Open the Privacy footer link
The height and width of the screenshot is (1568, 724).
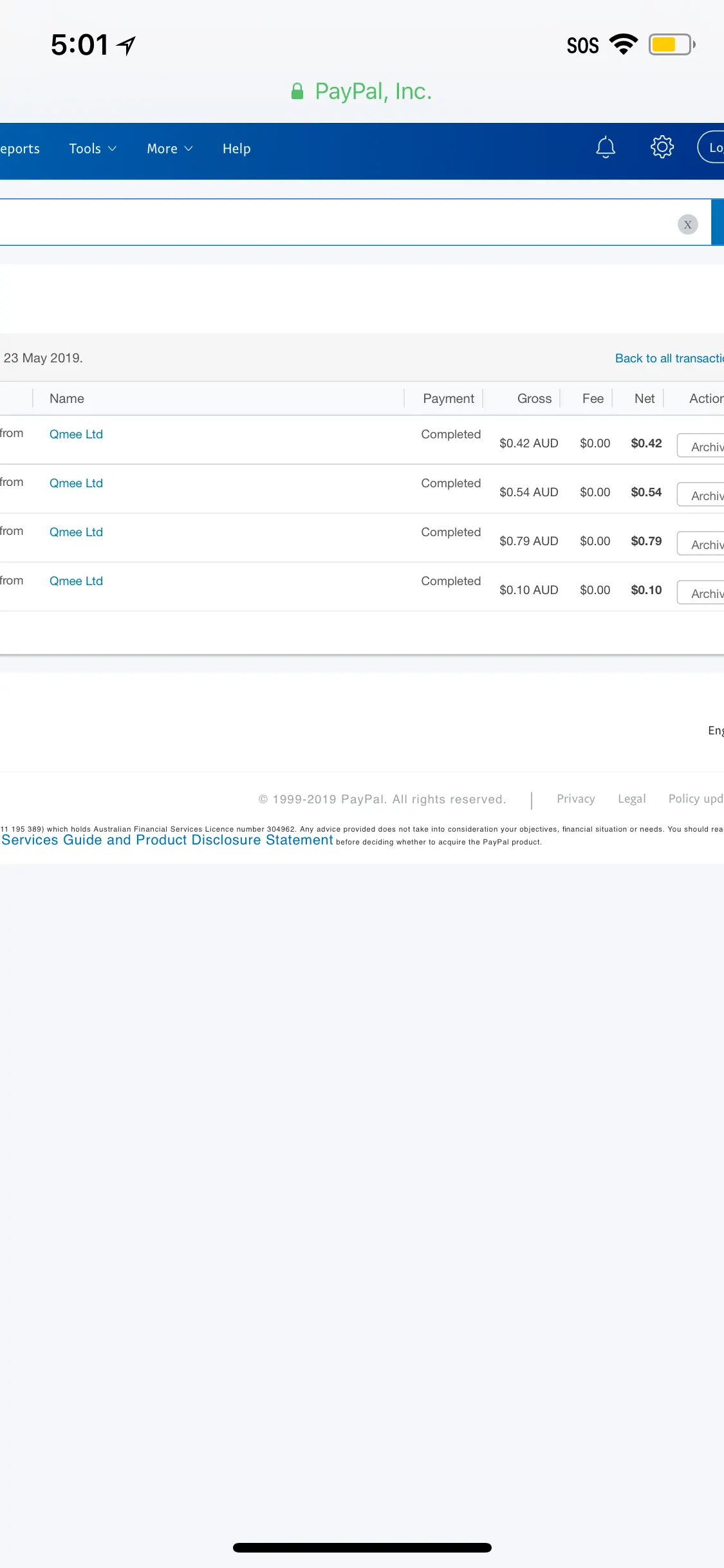(575, 799)
